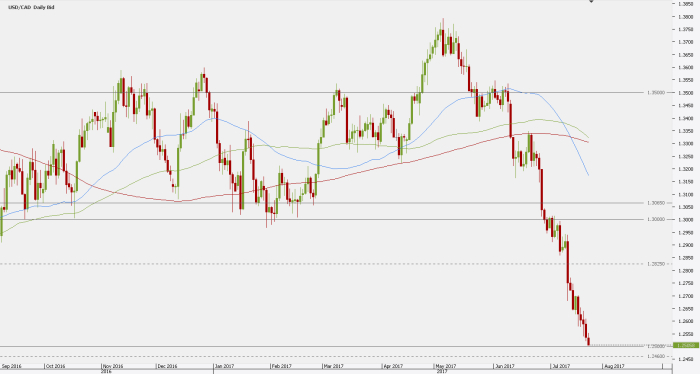Click the Aug 2017 date axis label
The height and width of the screenshot is (374, 700).
pos(614,366)
